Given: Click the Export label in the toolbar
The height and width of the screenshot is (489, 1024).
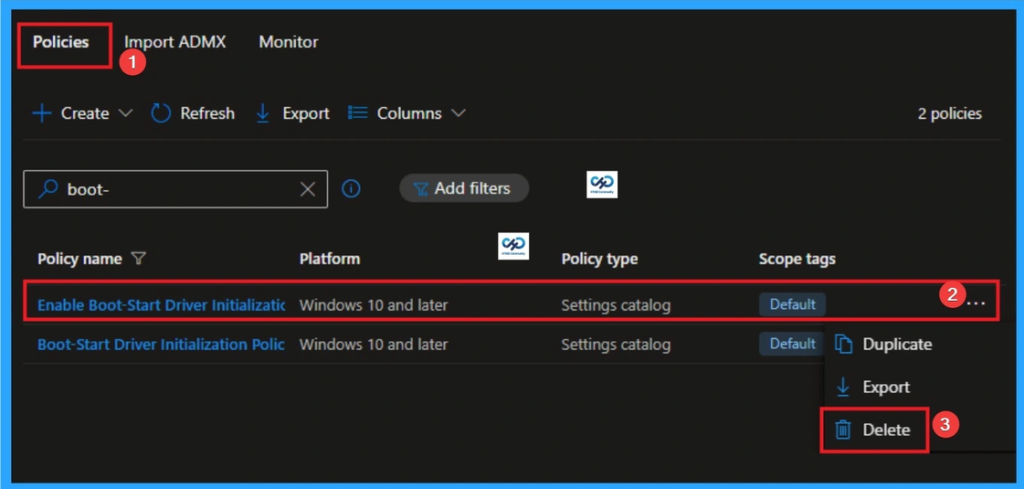Looking at the screenshot, I should 306,114.
